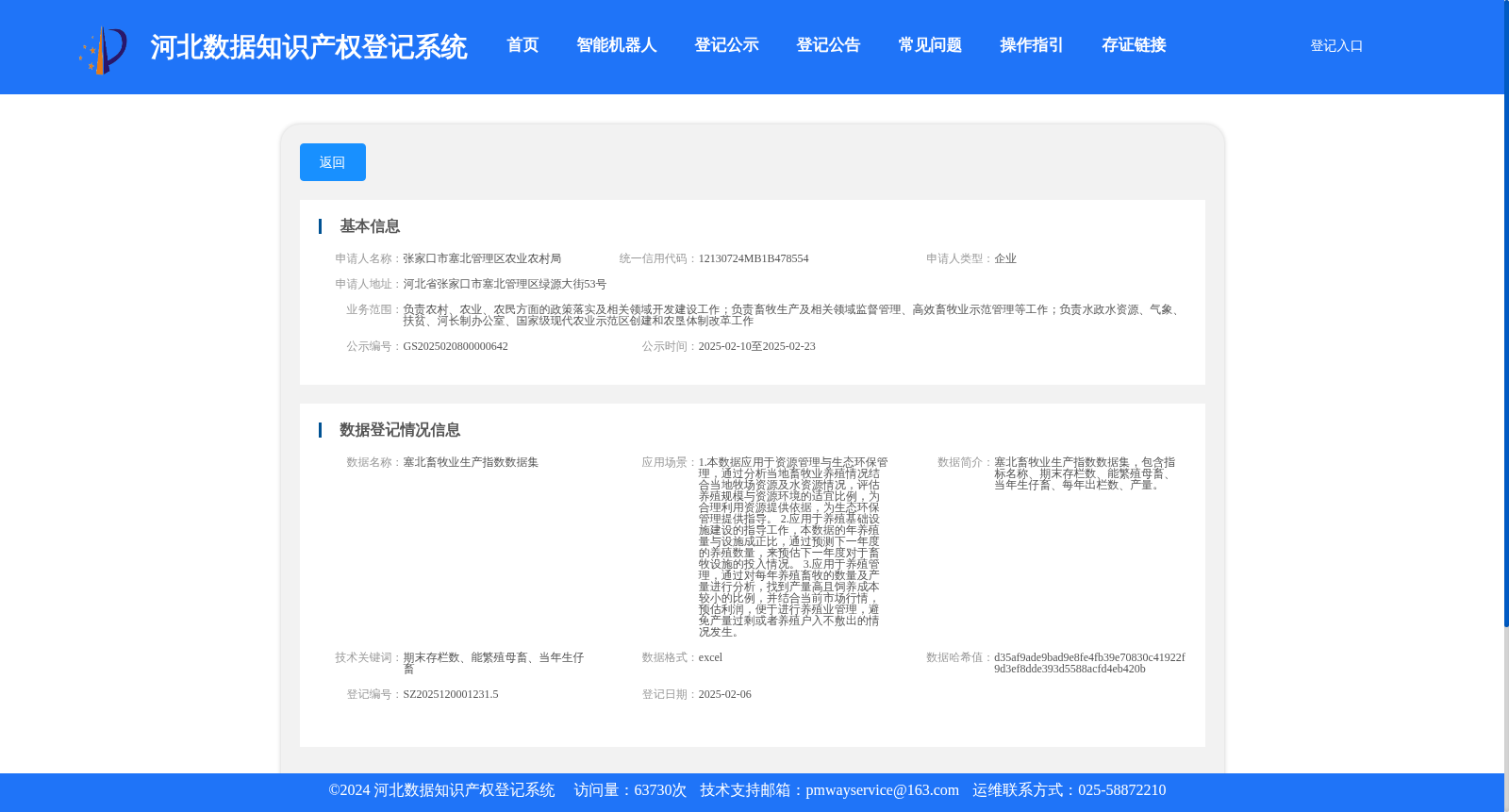The height and width of the screenshot is (812, 1509).
Task: Select data format value excel
Action: (710, 657)
